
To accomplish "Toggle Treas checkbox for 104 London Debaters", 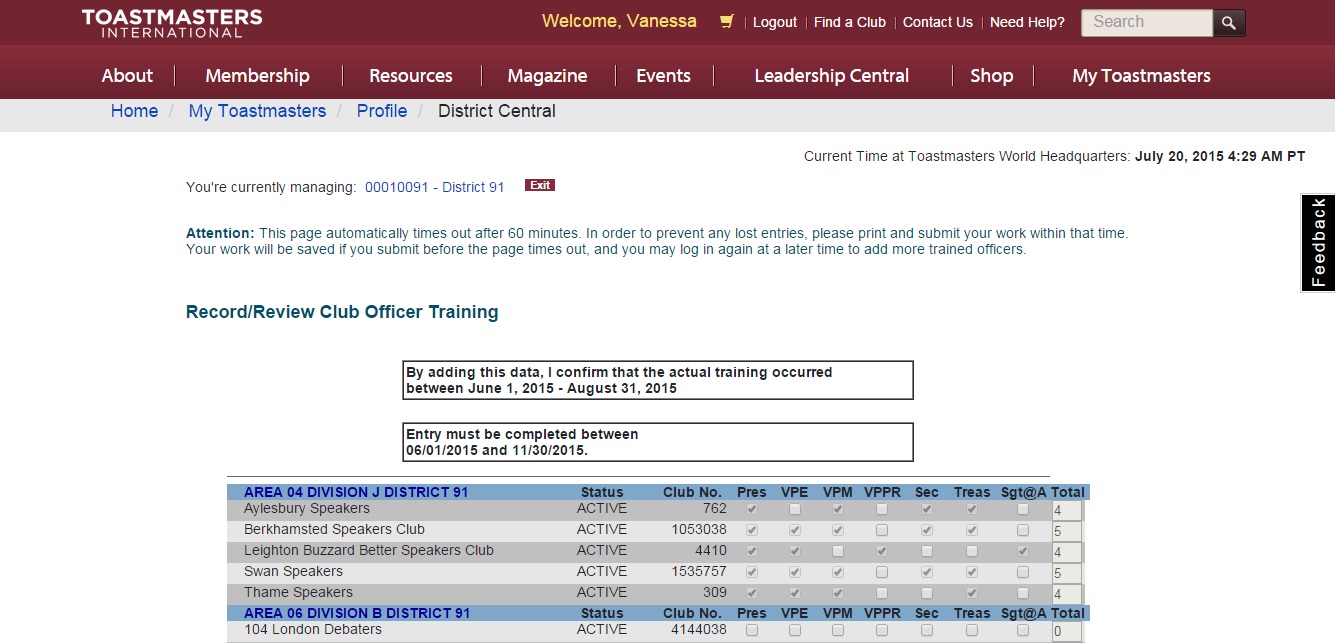I will tap(972, 630).
